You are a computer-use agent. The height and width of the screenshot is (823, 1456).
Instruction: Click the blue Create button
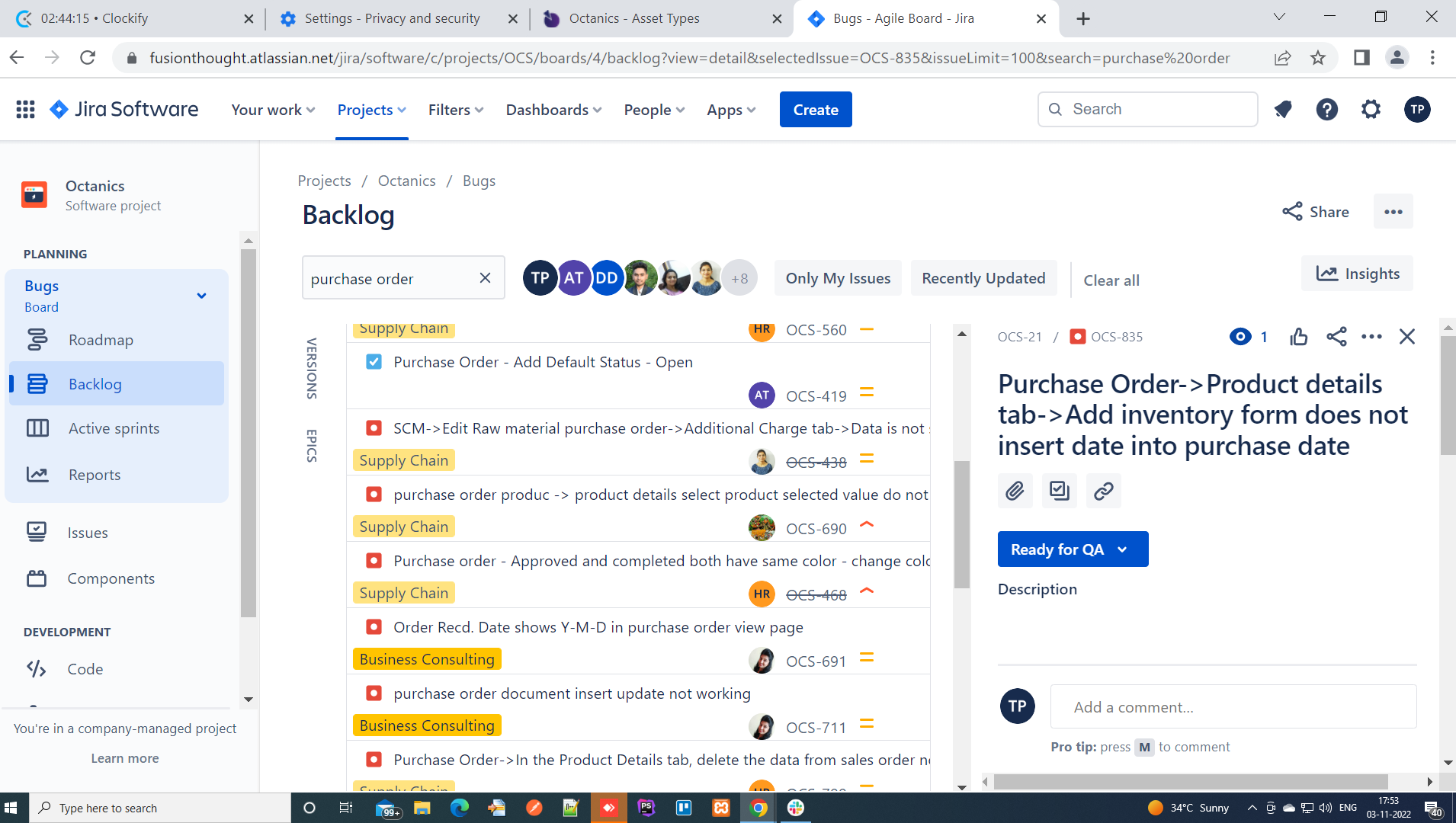pos(816,110)
